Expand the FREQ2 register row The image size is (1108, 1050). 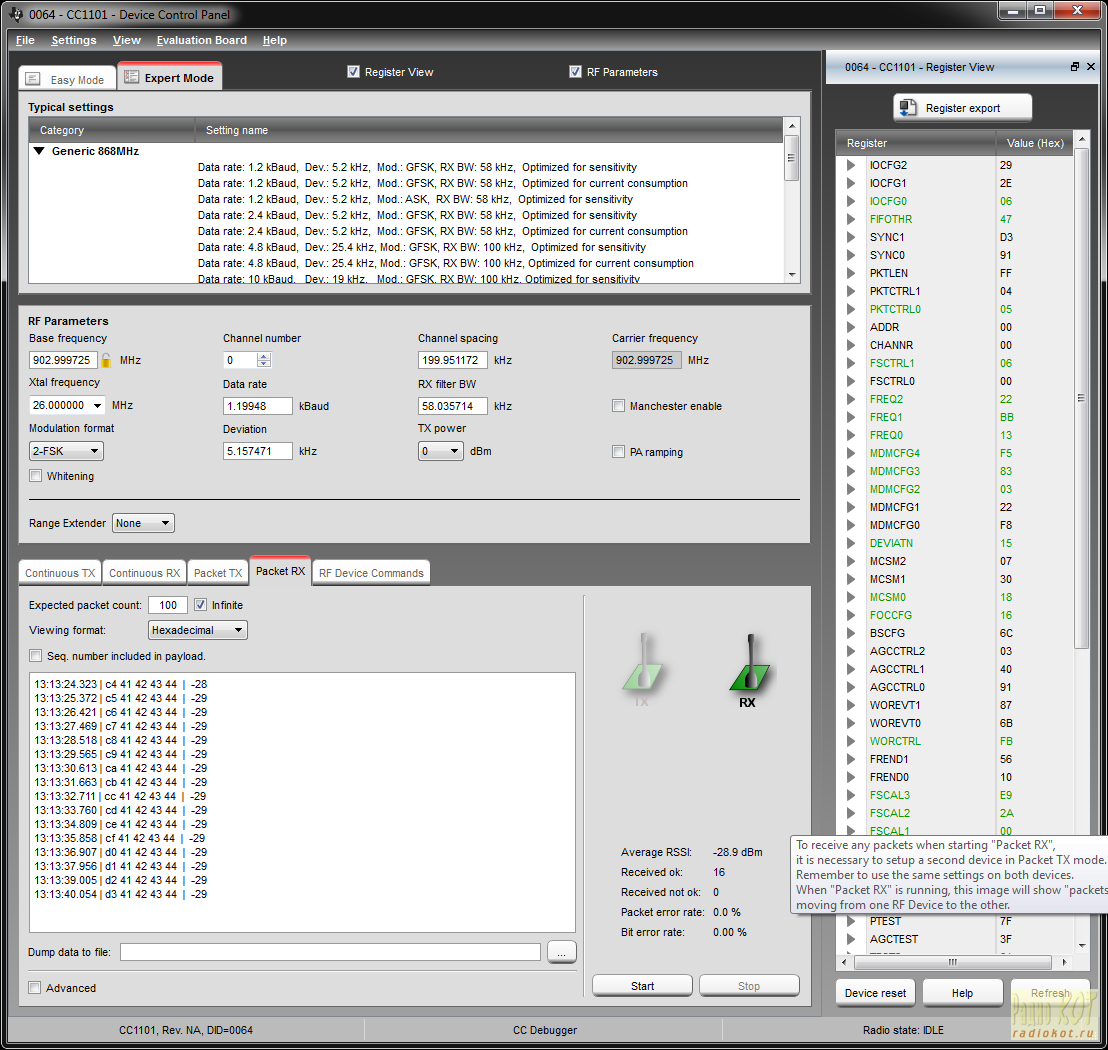click(x=851, y=399)
